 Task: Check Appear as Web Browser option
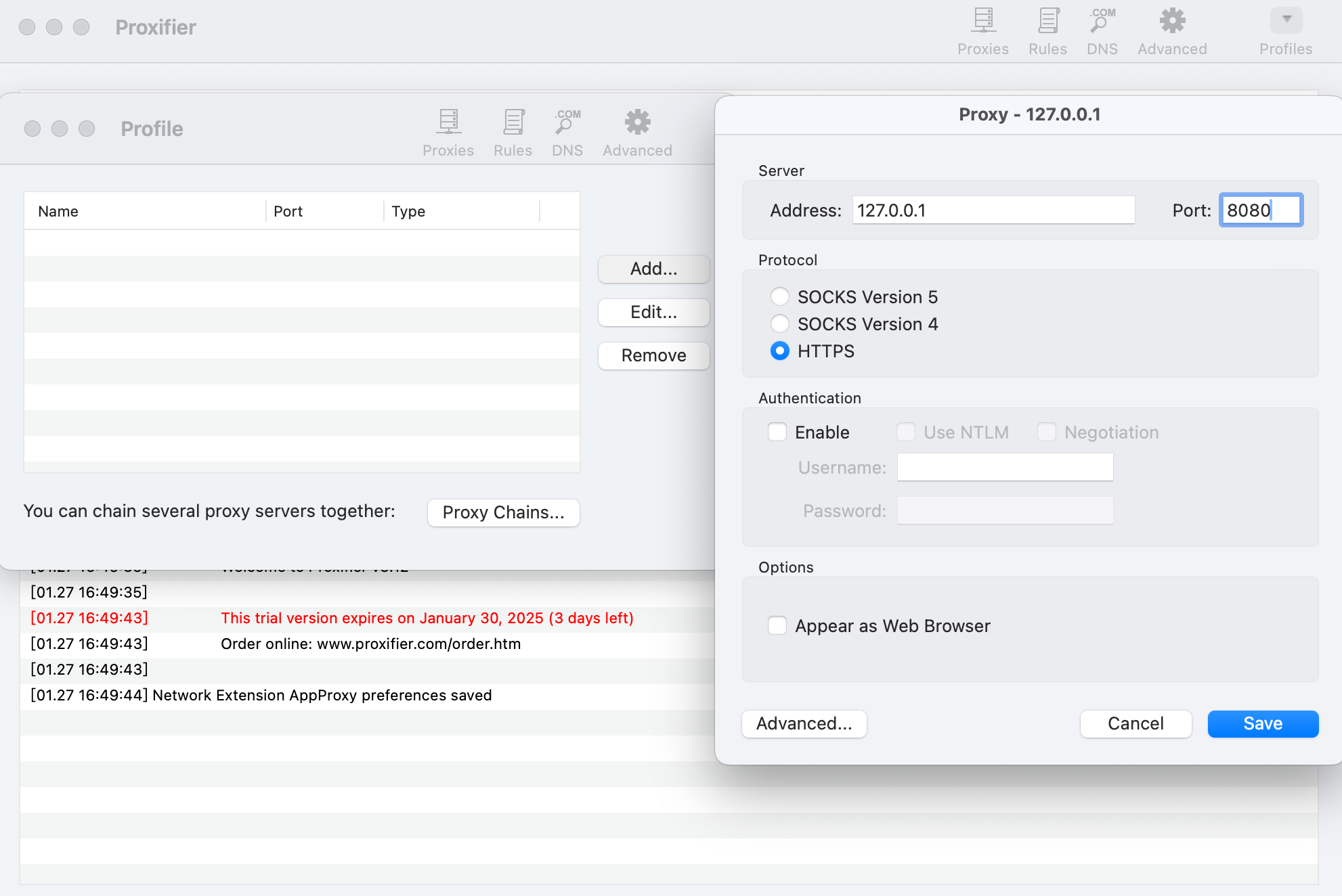777,625
